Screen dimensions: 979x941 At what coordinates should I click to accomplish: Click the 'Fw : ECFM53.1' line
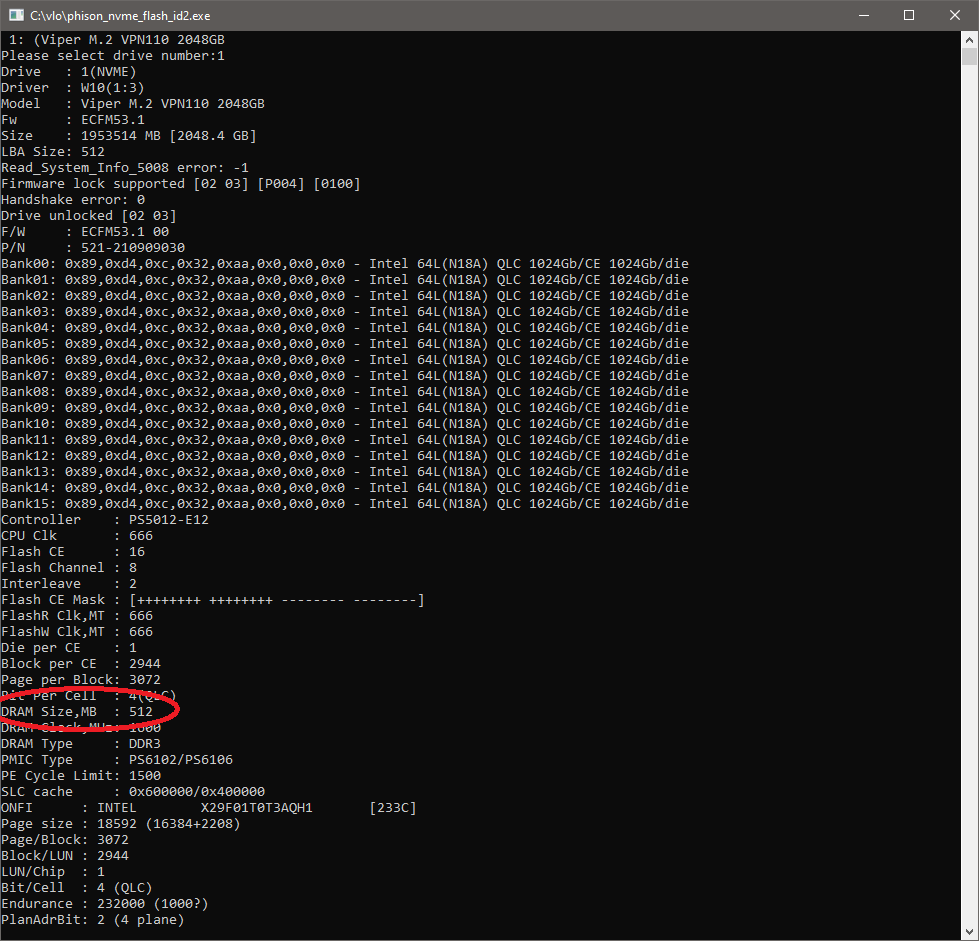(72, 120)
